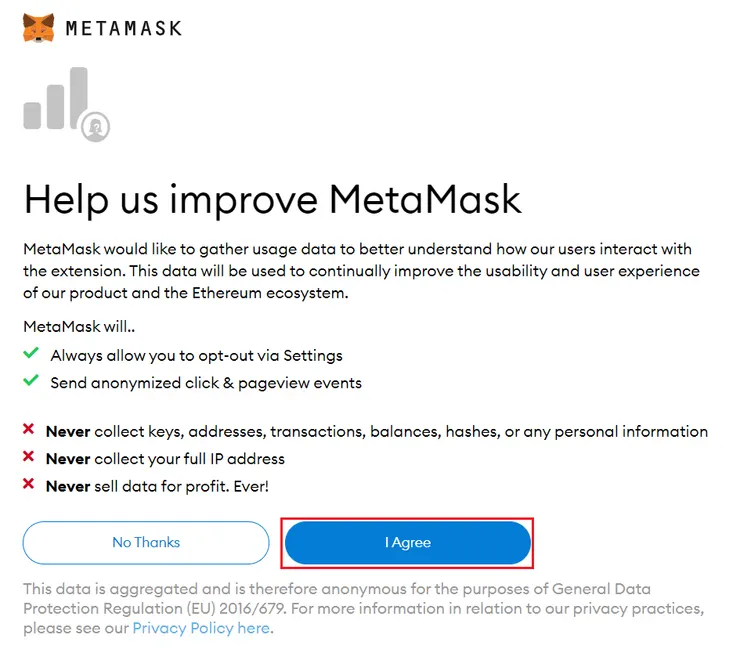Click the Help us improve MetaMask heading
The height and width of the screenshot is (659, 740).
pyautogui.click(x=272, y=199)
